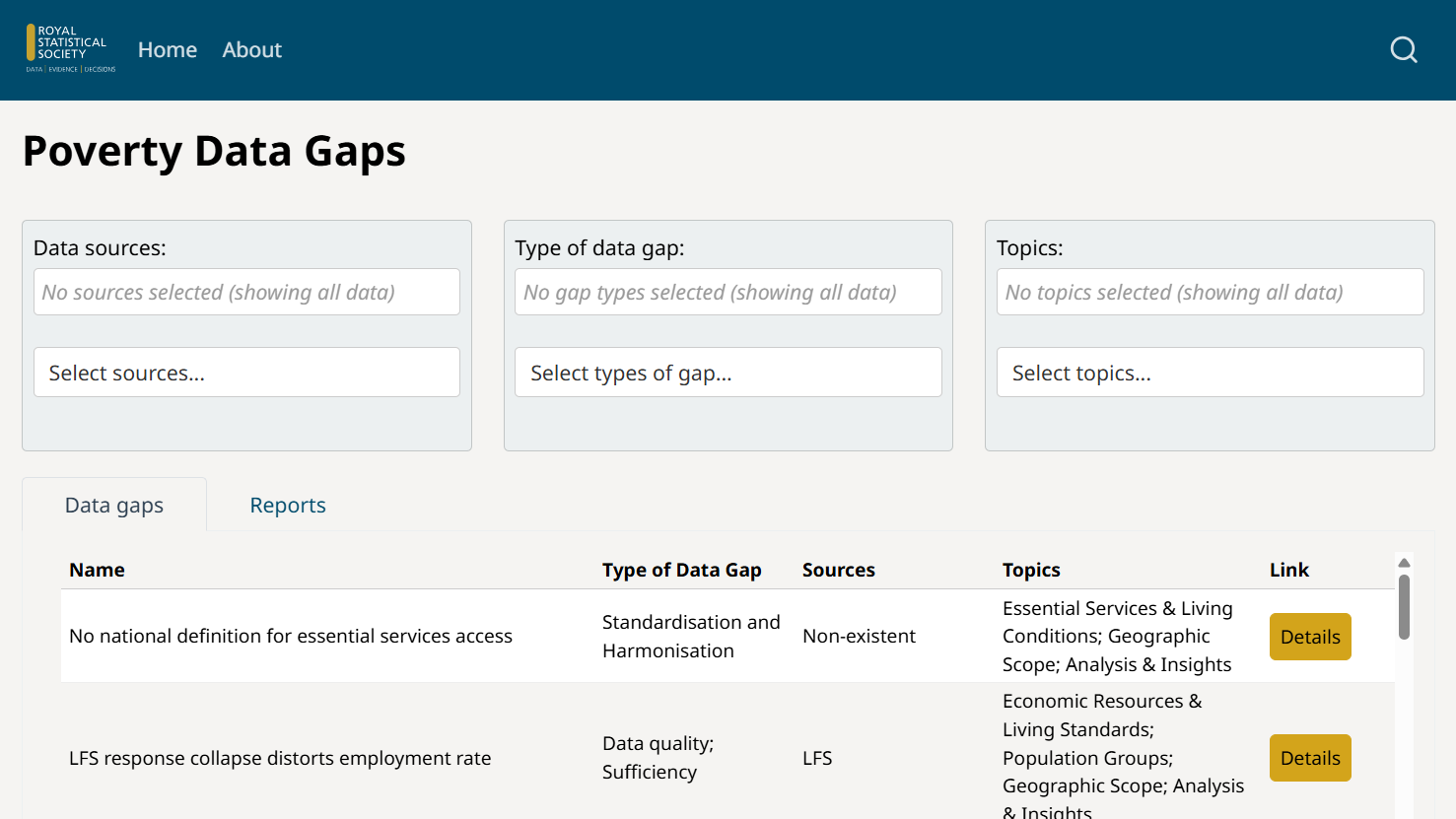Click the selected data sources field
Screen dimensions: 1456x819
[x=246, y=293]
